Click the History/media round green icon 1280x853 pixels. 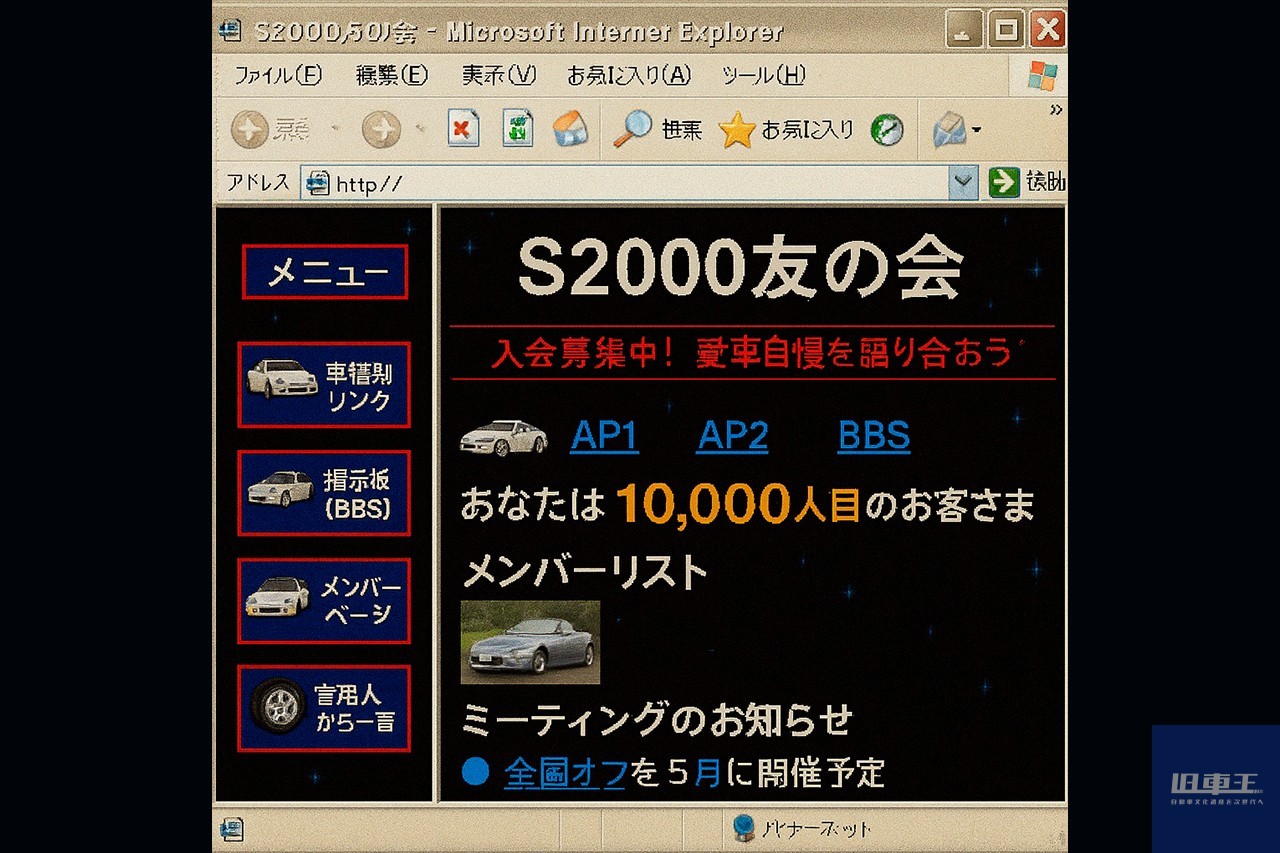[887, 130]
